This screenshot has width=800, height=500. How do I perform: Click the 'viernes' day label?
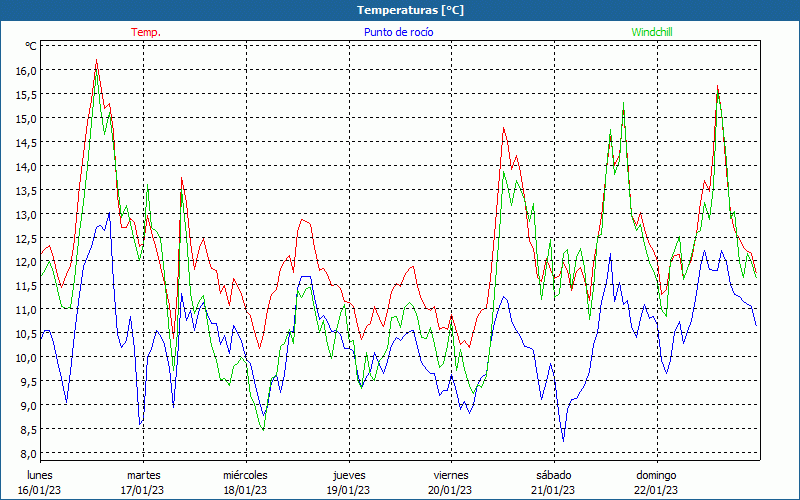pos(451,475)
